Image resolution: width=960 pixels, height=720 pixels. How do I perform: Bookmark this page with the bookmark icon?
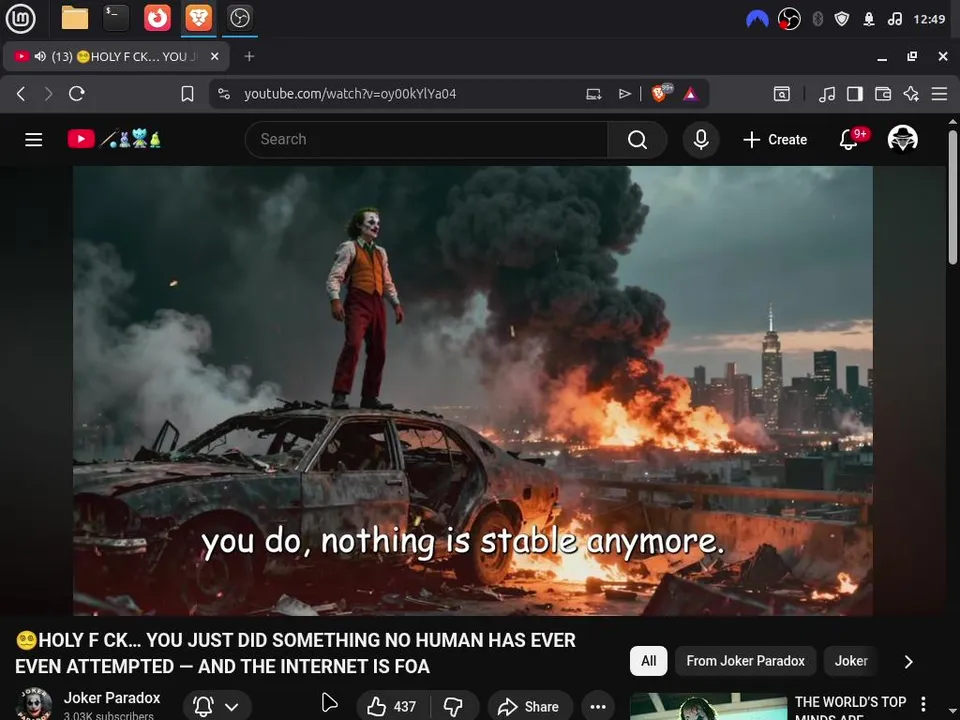187,94
